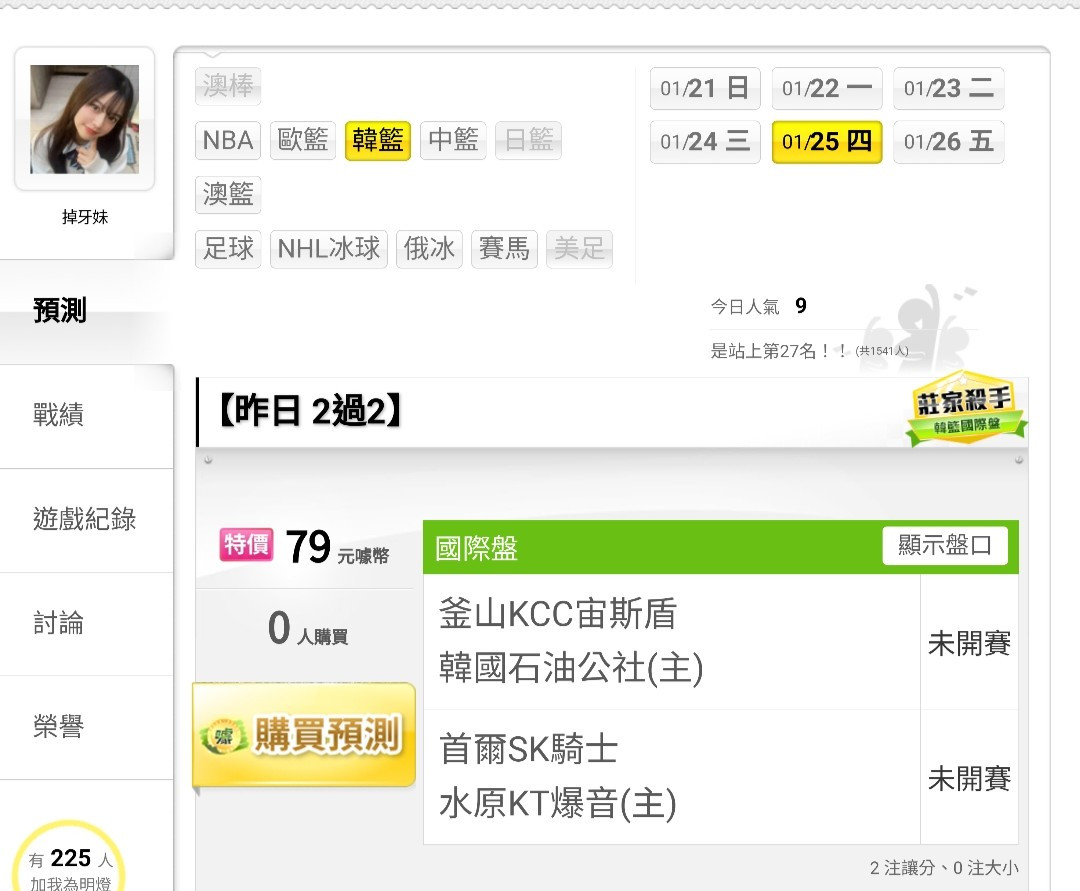Pick the 賽馬 category
The height and width of the screenshot is (891, 1080).
(x=504, y=249)
